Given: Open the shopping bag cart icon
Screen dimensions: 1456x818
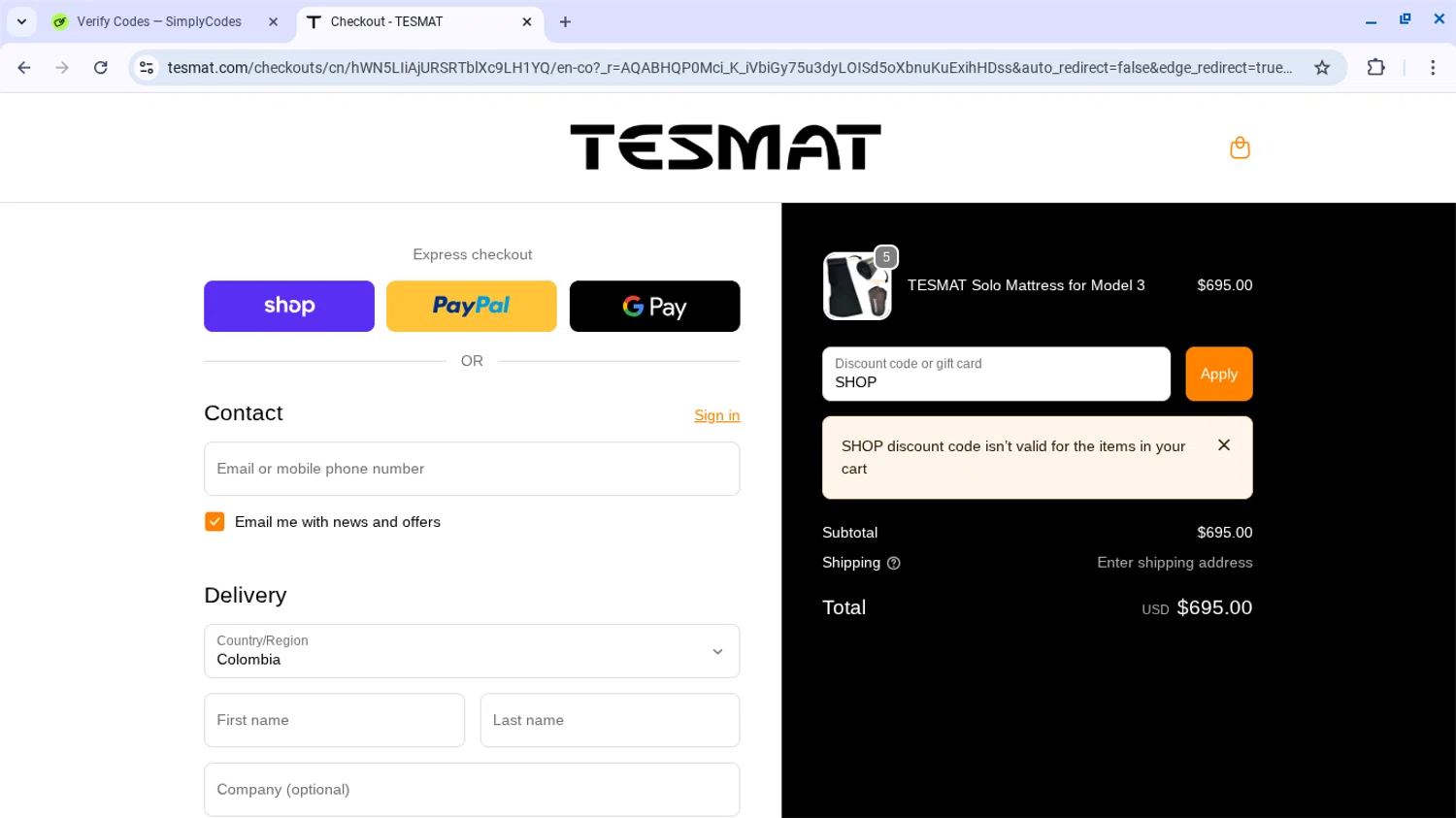Looking at the screenshot, I should click(1240, 147).
